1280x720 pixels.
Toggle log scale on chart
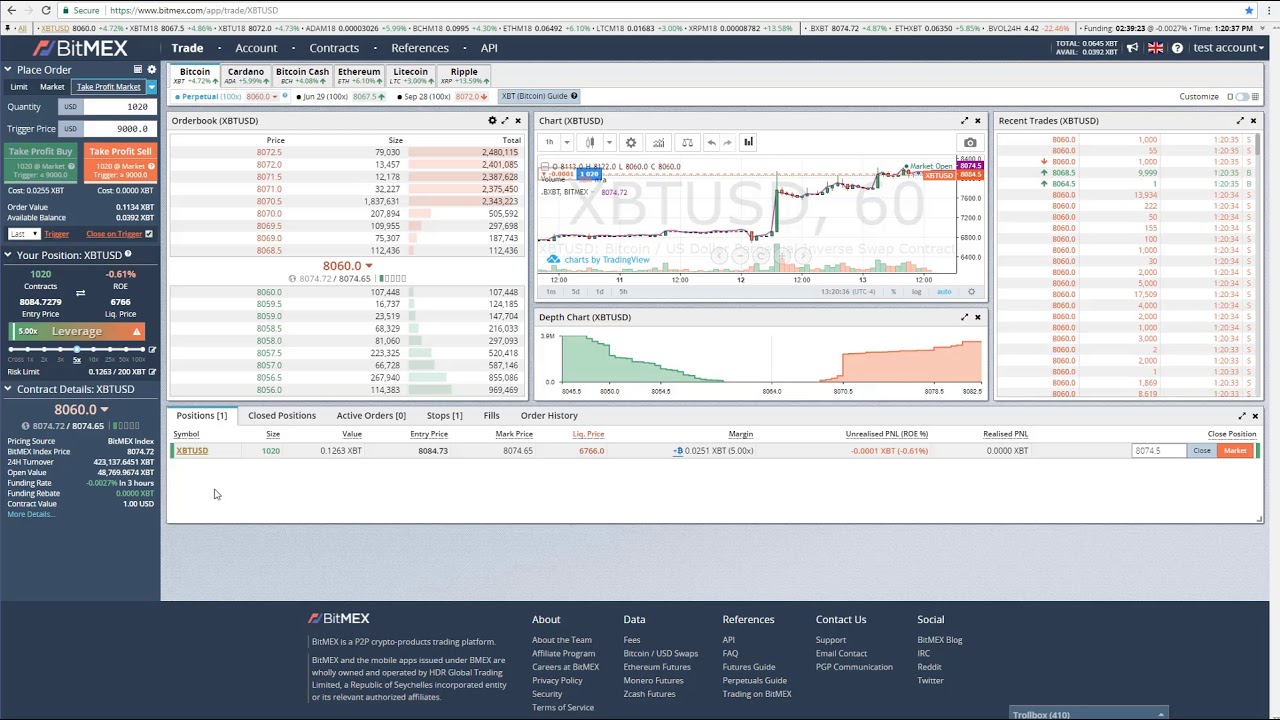(916, 292)
